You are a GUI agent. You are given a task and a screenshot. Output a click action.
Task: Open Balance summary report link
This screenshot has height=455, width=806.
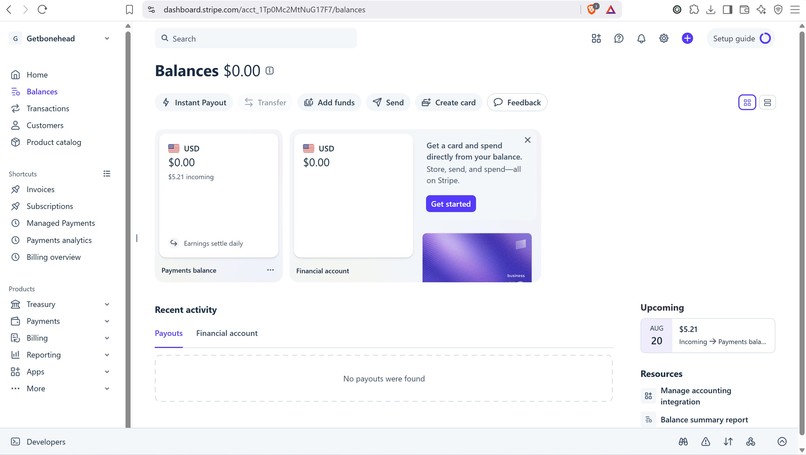[x=704, y=420]
